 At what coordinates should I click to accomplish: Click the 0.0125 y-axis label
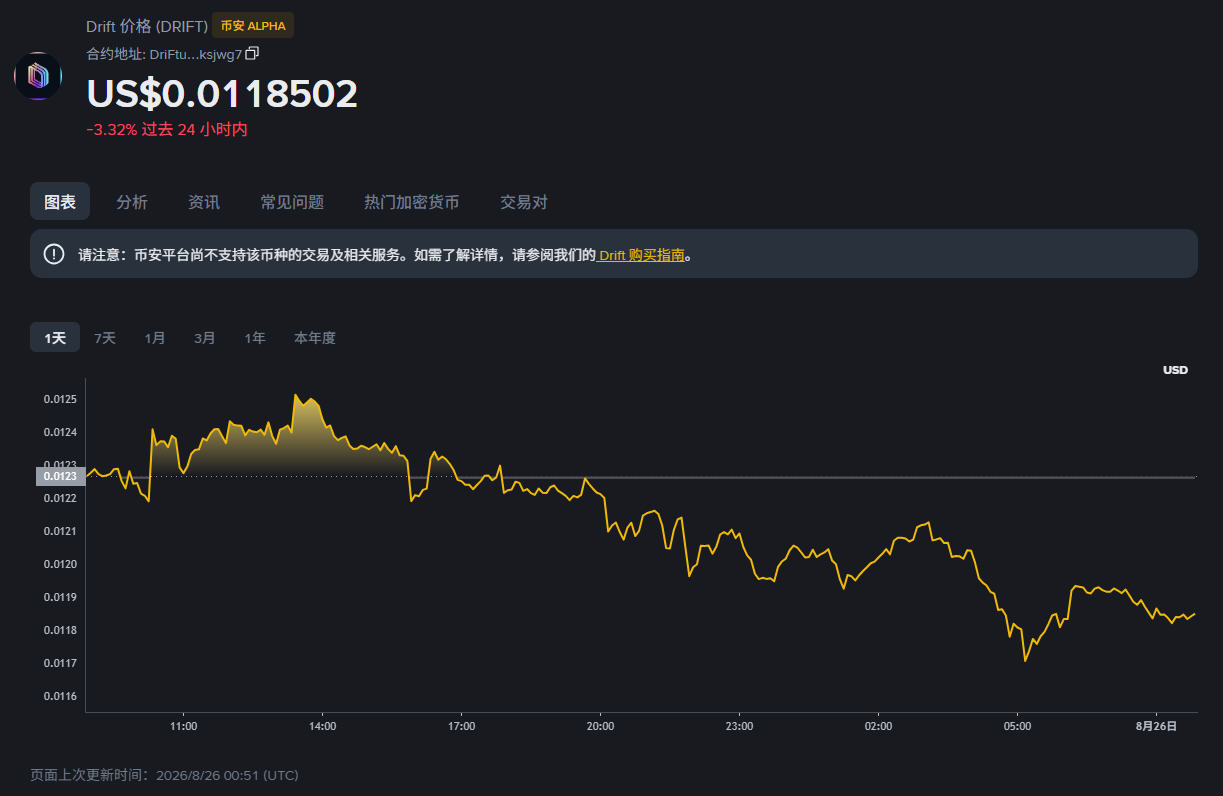(x=60, y=399)
